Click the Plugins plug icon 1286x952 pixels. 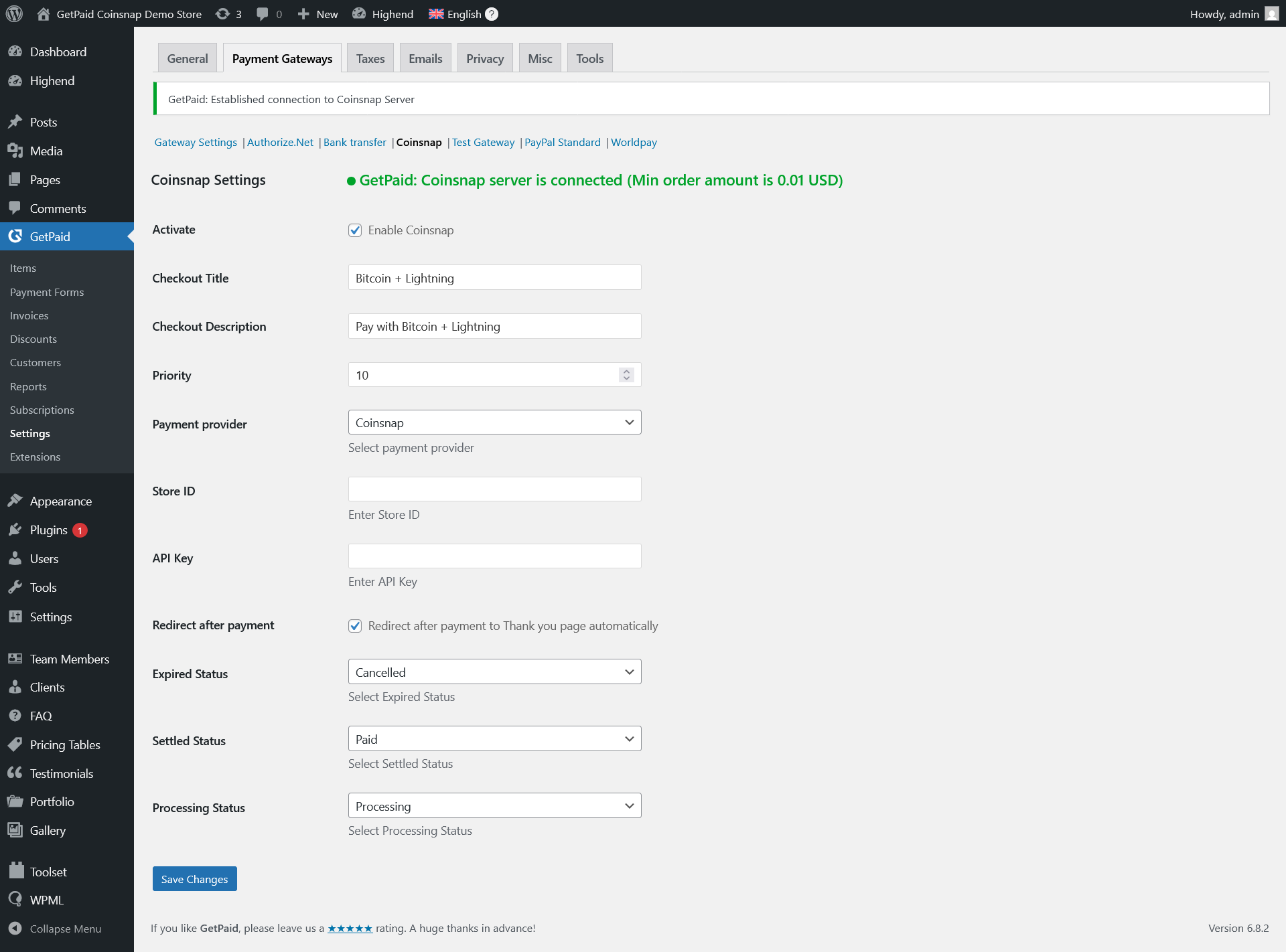click(15, 530)
